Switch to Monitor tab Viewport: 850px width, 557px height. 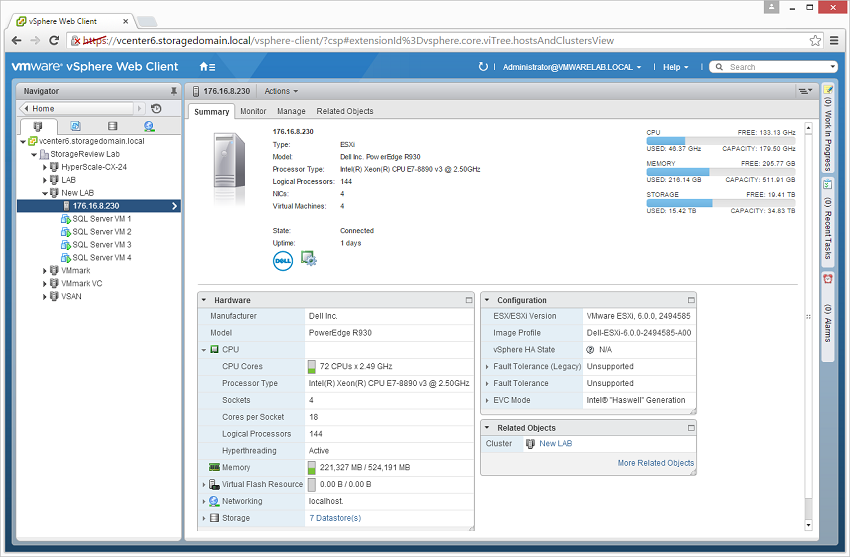(x=253, y=111)
